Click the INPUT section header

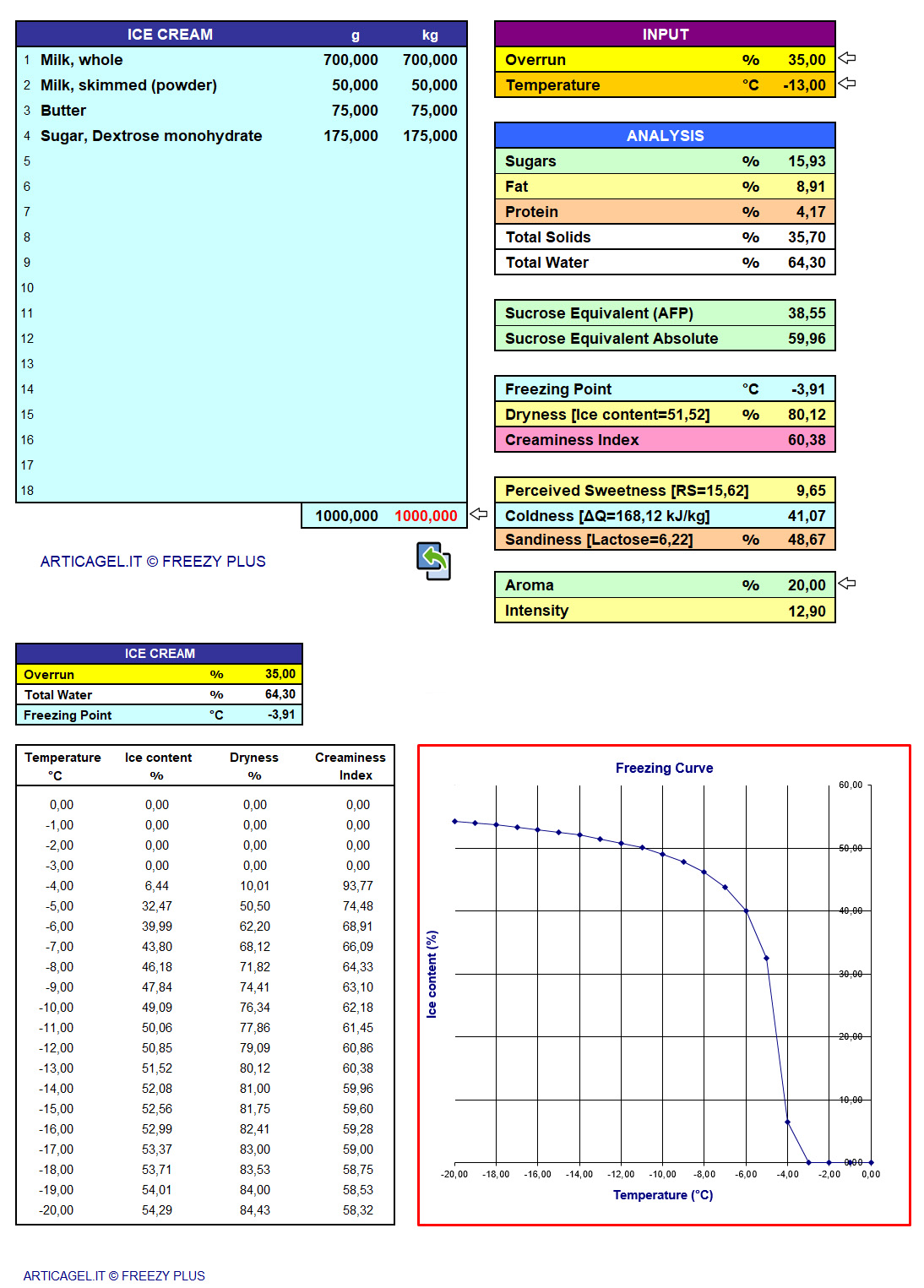[x=665, y=34]
